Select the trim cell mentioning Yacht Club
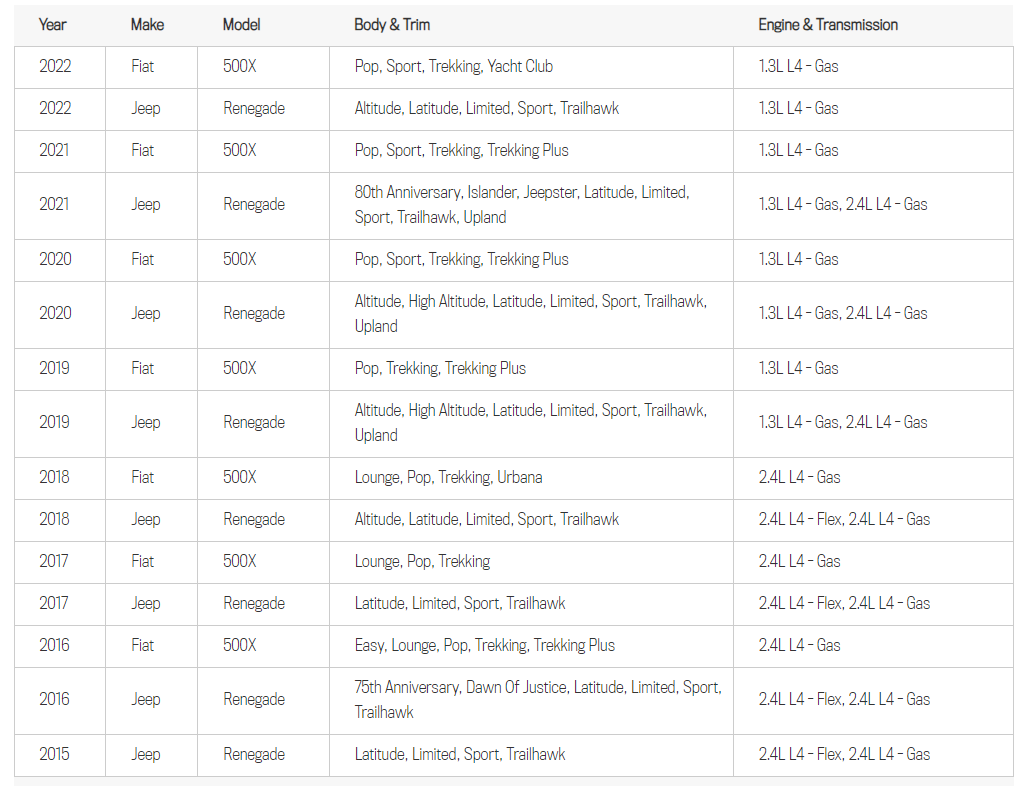Image resolution: width=1015 pixels, height=786 pixels. [x=453, y=67]
